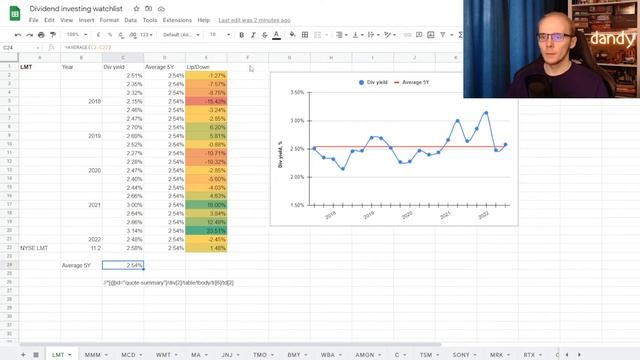Image resolution: width=640 pixels, height=360 pixels.
Task: Click the Div yield chart legend entry
Action: (373, 82)
